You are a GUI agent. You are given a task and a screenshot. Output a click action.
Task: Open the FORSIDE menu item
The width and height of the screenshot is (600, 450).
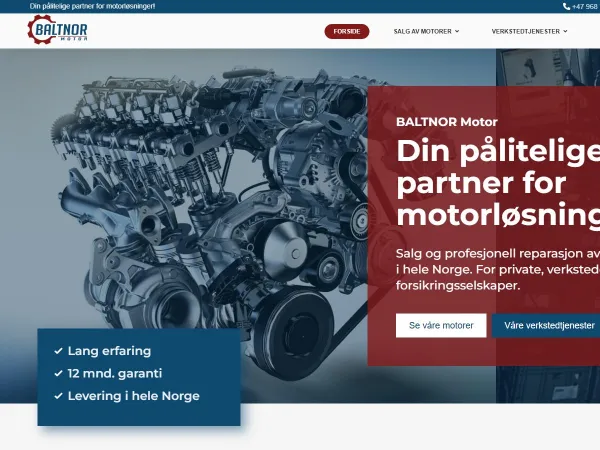coord(347,31)
